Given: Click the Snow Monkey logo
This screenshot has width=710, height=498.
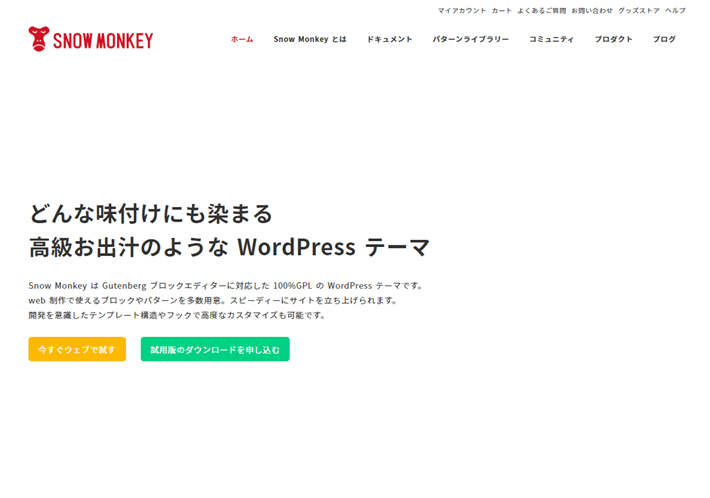Looking at the screenshot, I should point(91,39).
